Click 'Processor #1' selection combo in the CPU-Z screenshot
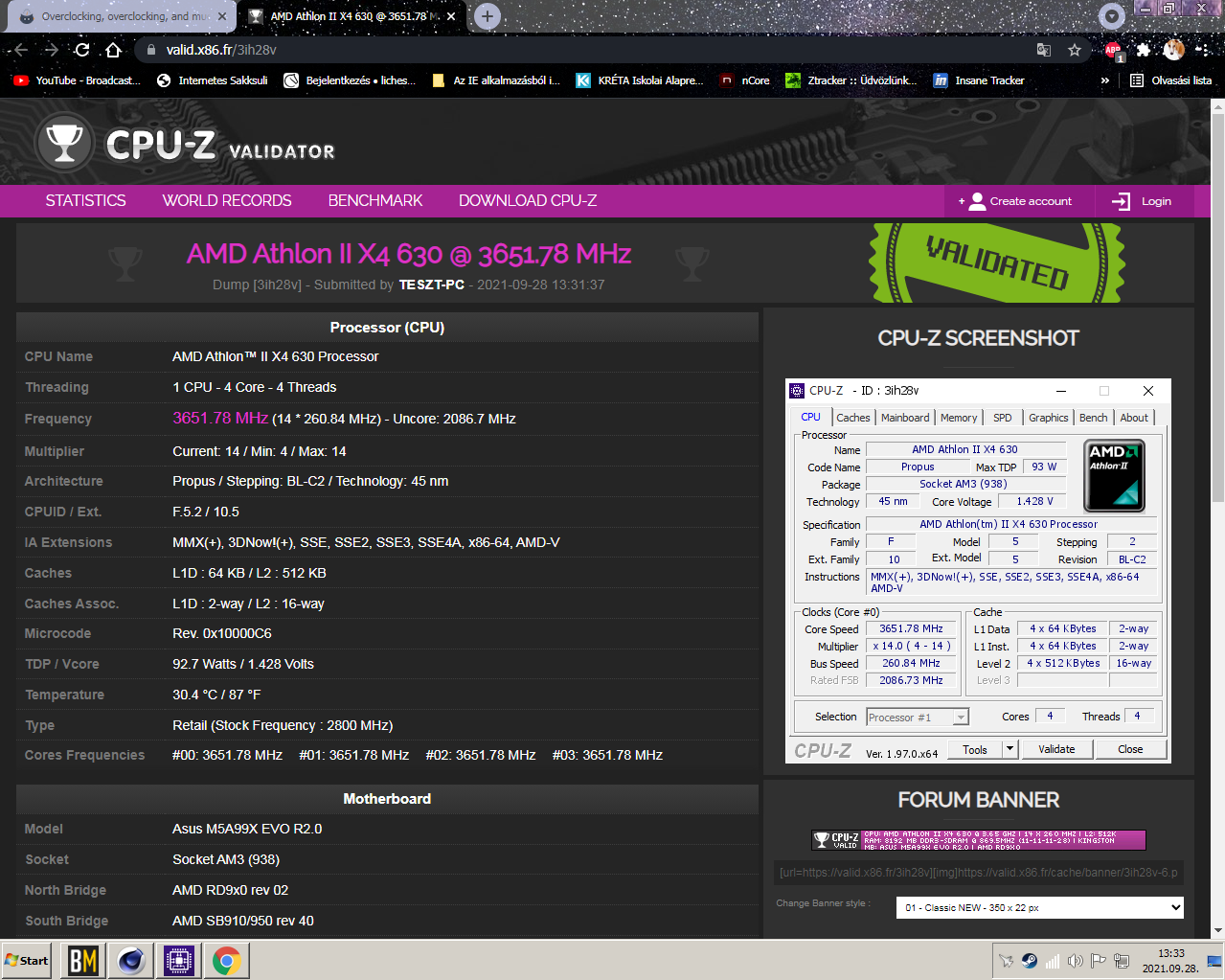This screenshot has width=1225, height=980. [918, 717]
